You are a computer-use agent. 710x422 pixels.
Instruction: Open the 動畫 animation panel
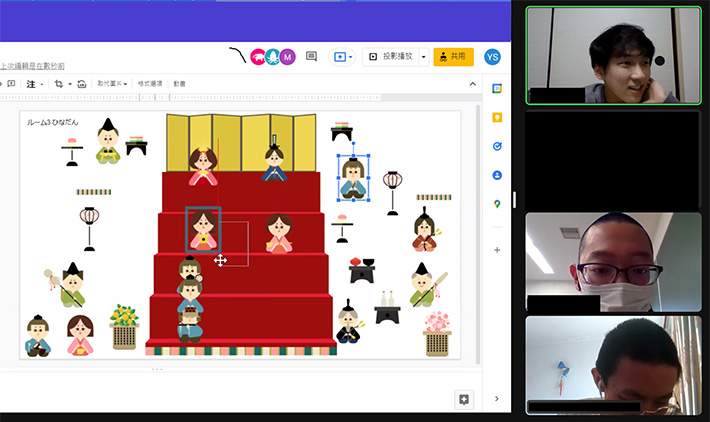[x=179, y=84]
